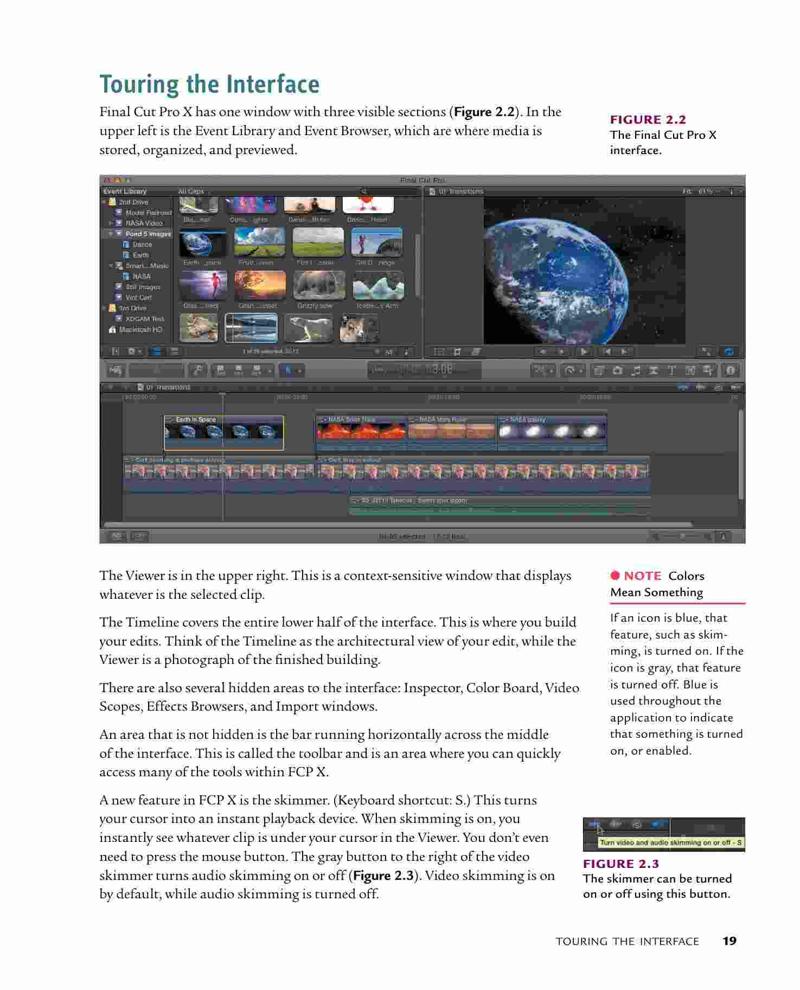The height and width of the screenshot is (990, 800).
Task: Open the gear action menu below Event Library
Action: [134, 351]
